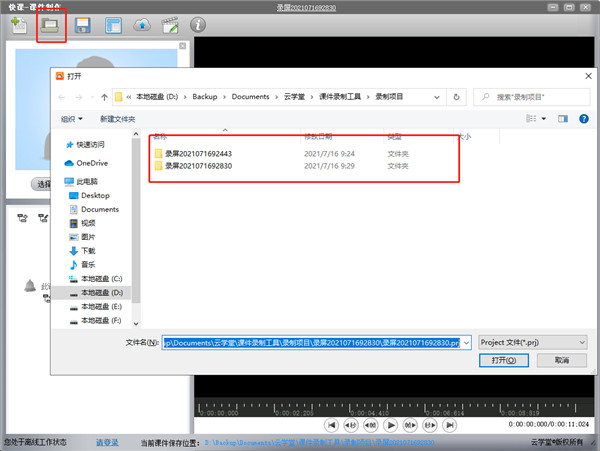Image resolution: width=600 pixels, height=451 pixels.
Task: Click Documents in address breadcrumb
Action: [x=250, y=97]
